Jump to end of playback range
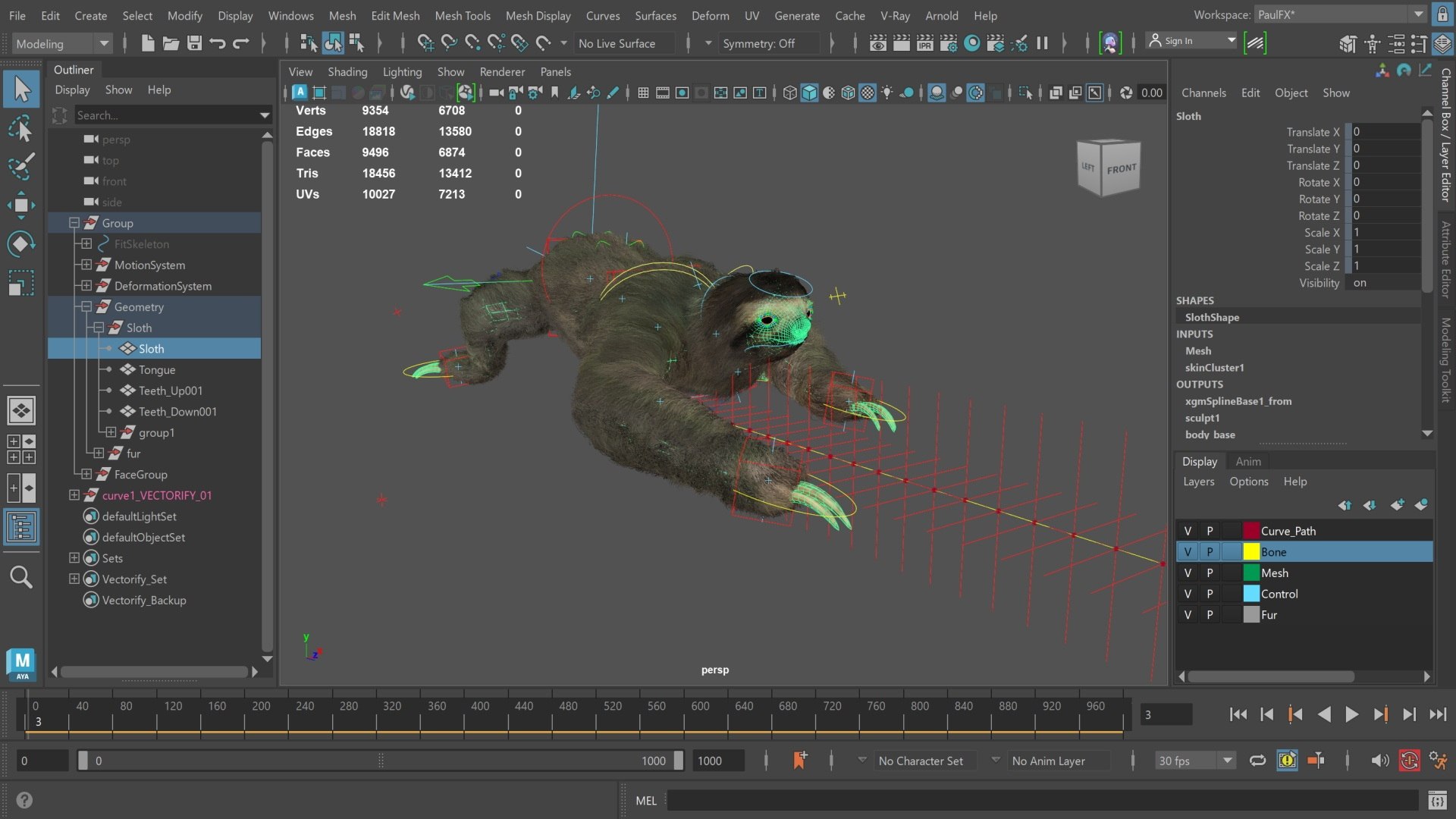The width and height of the screenshot is (1456, 819). coord(1438,714)
